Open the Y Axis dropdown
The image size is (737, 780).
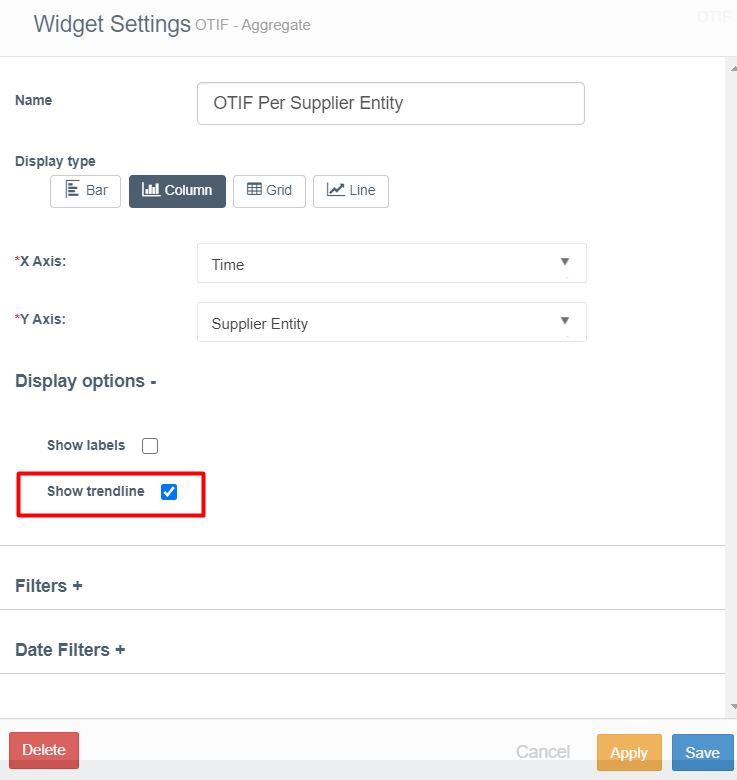point(391,323)
